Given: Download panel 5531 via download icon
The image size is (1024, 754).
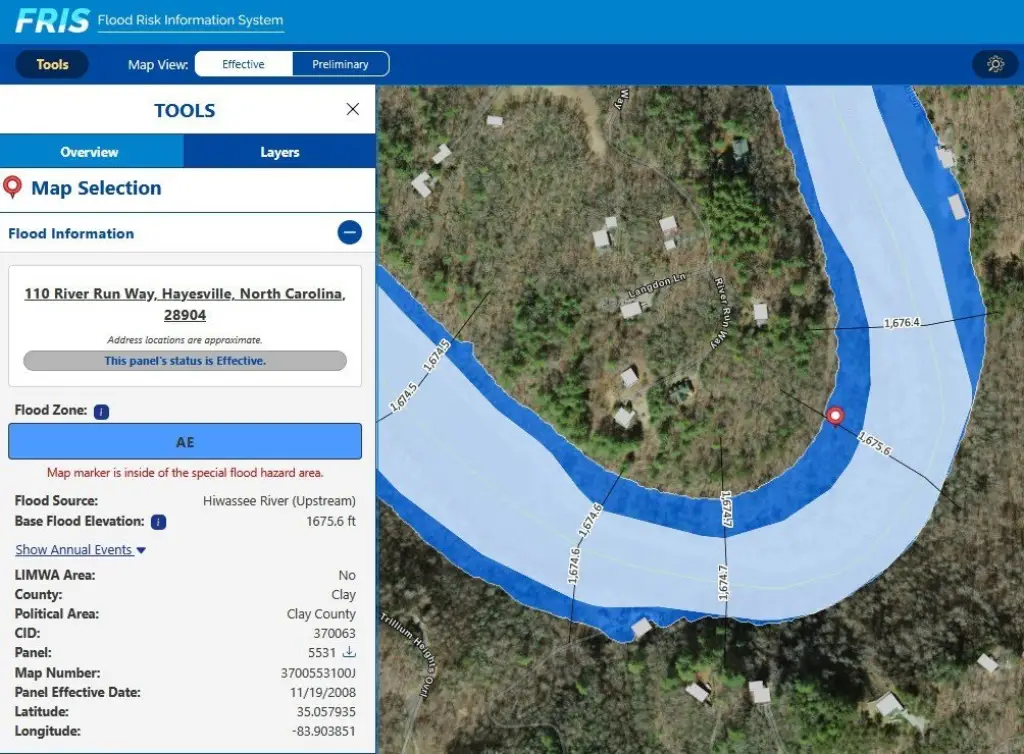Looking at the screenshot, I should [x=349, y=653].
